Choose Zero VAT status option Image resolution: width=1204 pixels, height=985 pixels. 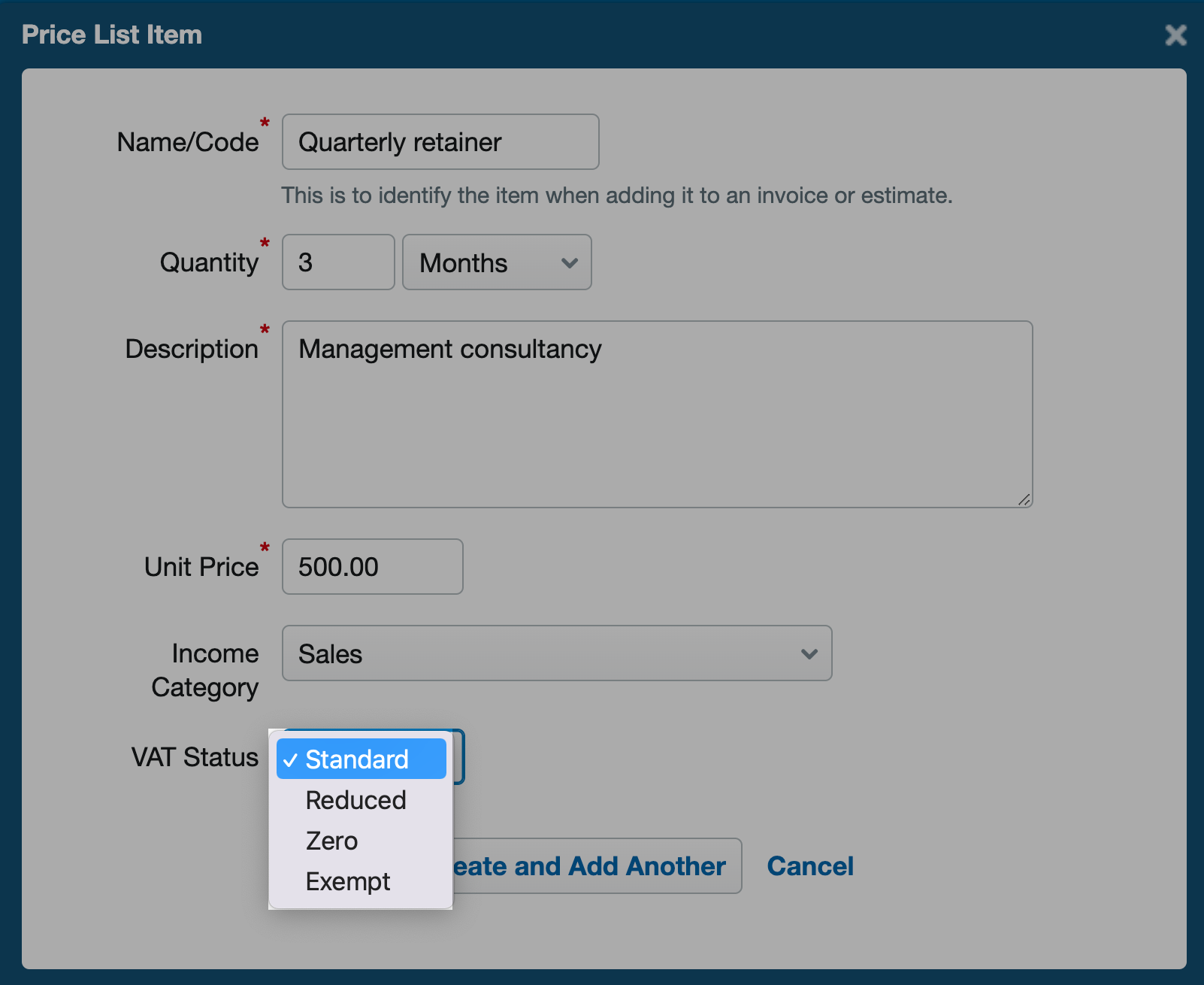(362, 841)
